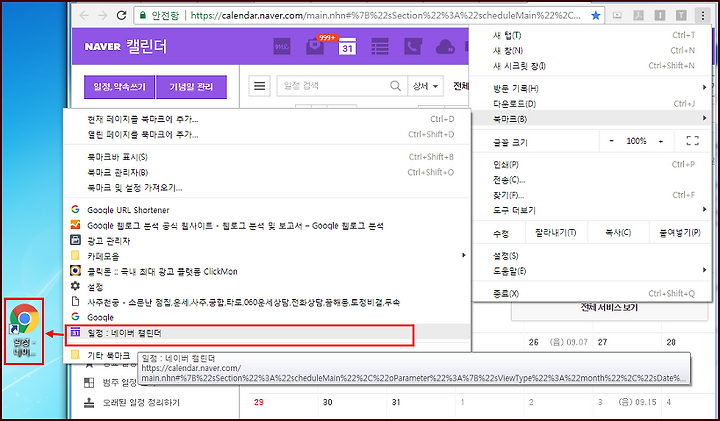This screenshot has width=720, height=421.
Task: Open Chrome's three-dot menu button
Action: click(703, 16)
